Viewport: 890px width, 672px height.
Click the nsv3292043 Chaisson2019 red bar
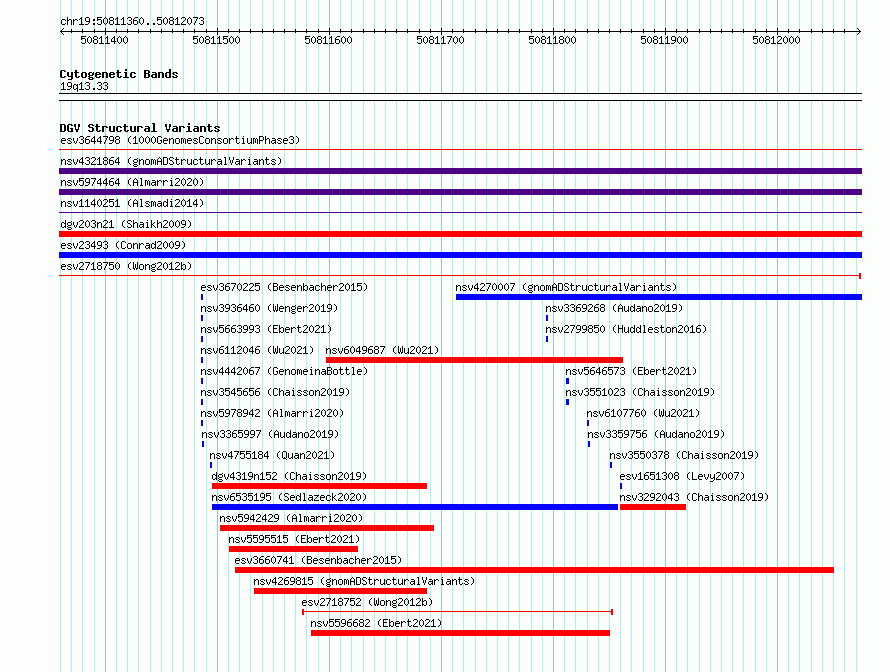(x=653, y=507)
